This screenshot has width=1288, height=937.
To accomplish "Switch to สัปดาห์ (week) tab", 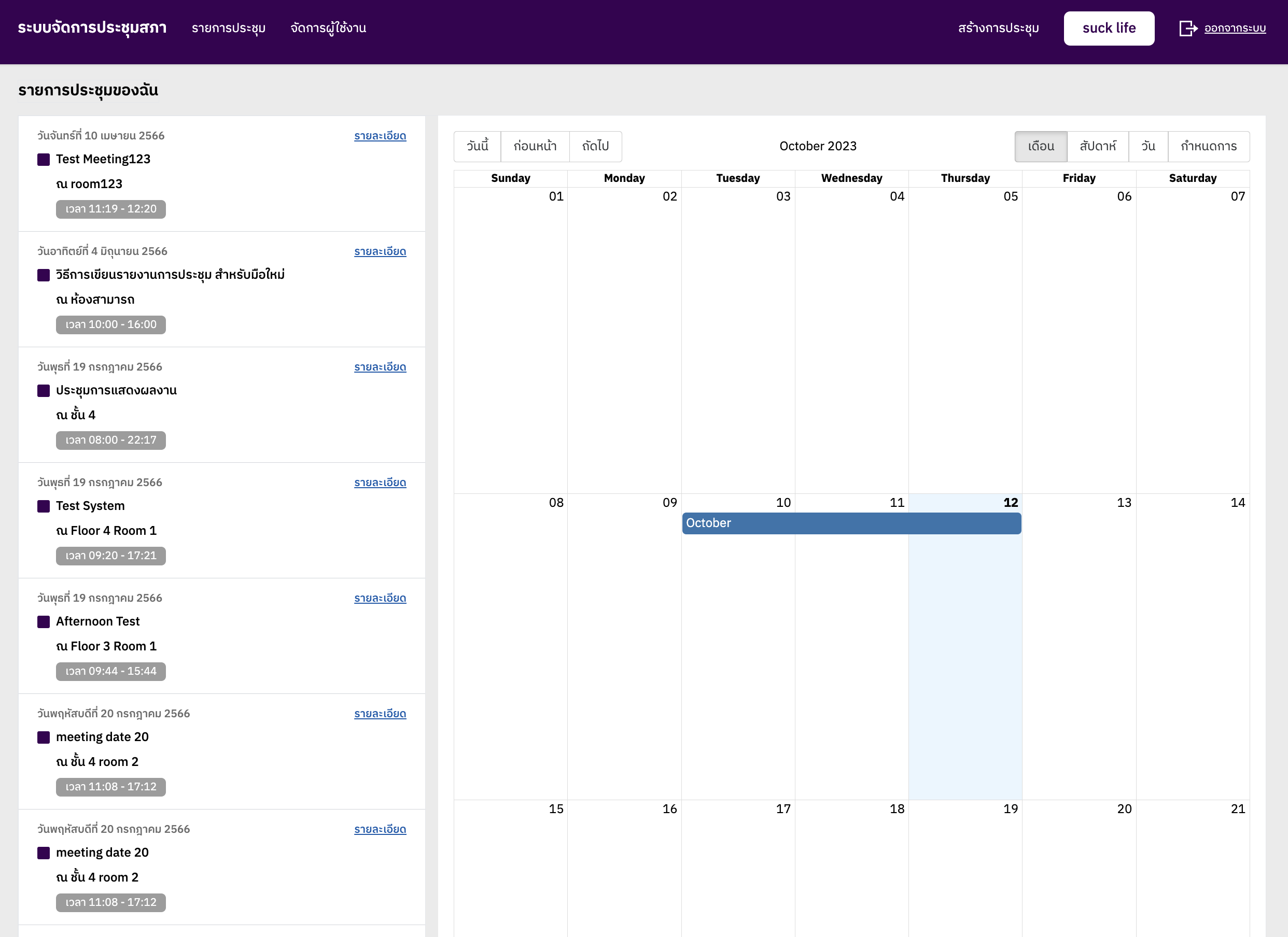I will pyautogui.click(x=1097, y=146).
